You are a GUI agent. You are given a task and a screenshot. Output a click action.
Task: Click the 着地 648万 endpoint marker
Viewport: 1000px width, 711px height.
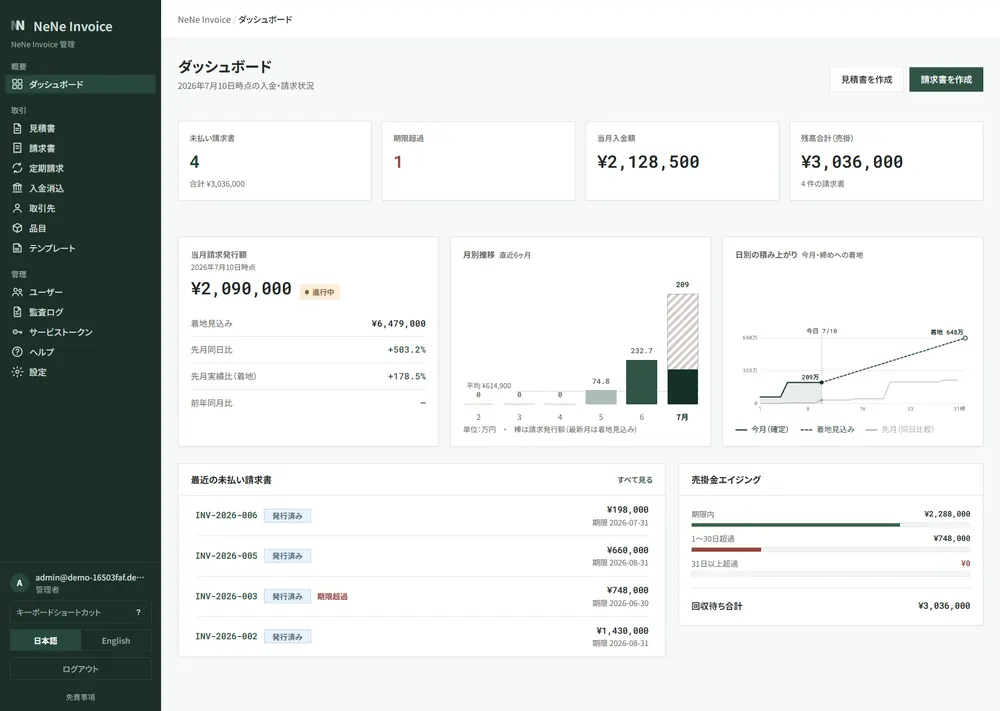click(965, 338)
